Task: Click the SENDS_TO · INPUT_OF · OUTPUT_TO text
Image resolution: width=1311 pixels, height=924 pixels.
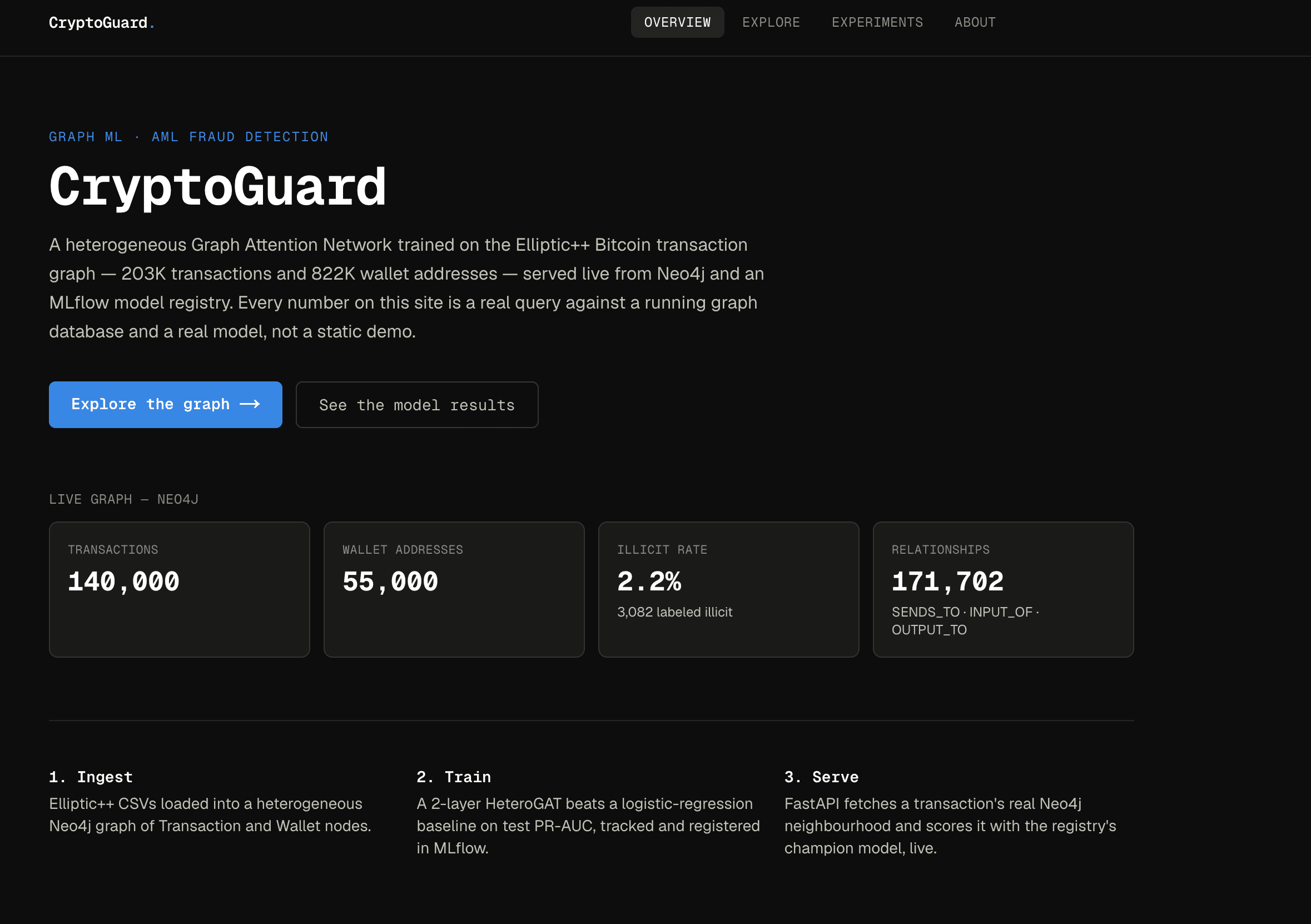Action: (x=966, y=621)
